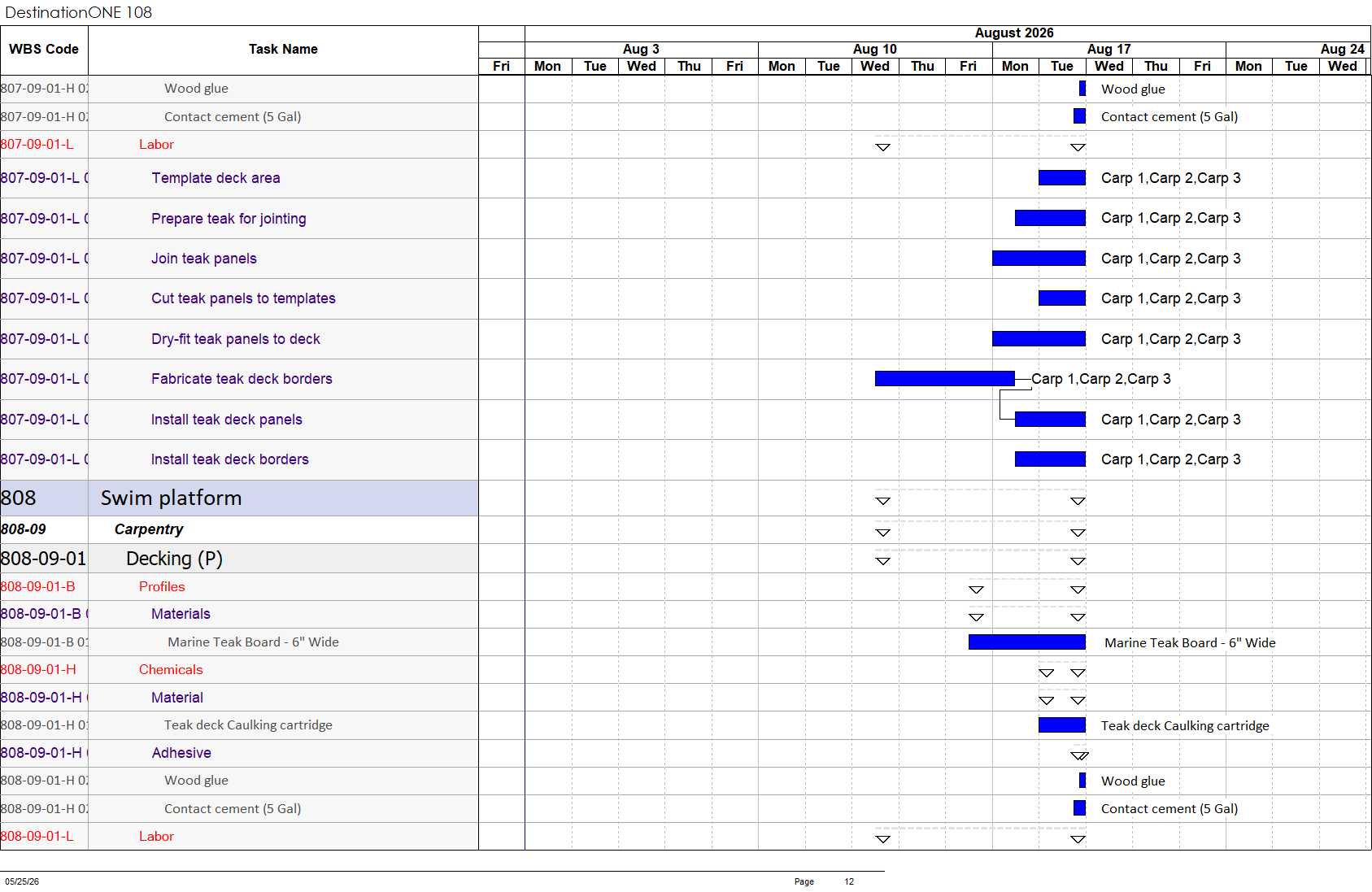Image resolution: width=1372 pixels, height=892 pixels.
Task: Click the Template deck area Gantt bar
Action: click(x=1062, y=178)
